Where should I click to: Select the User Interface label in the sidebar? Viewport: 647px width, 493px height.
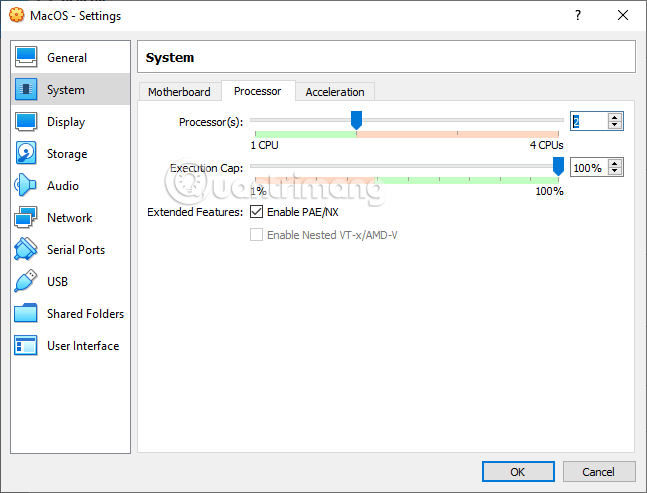(x=83, y=346)
